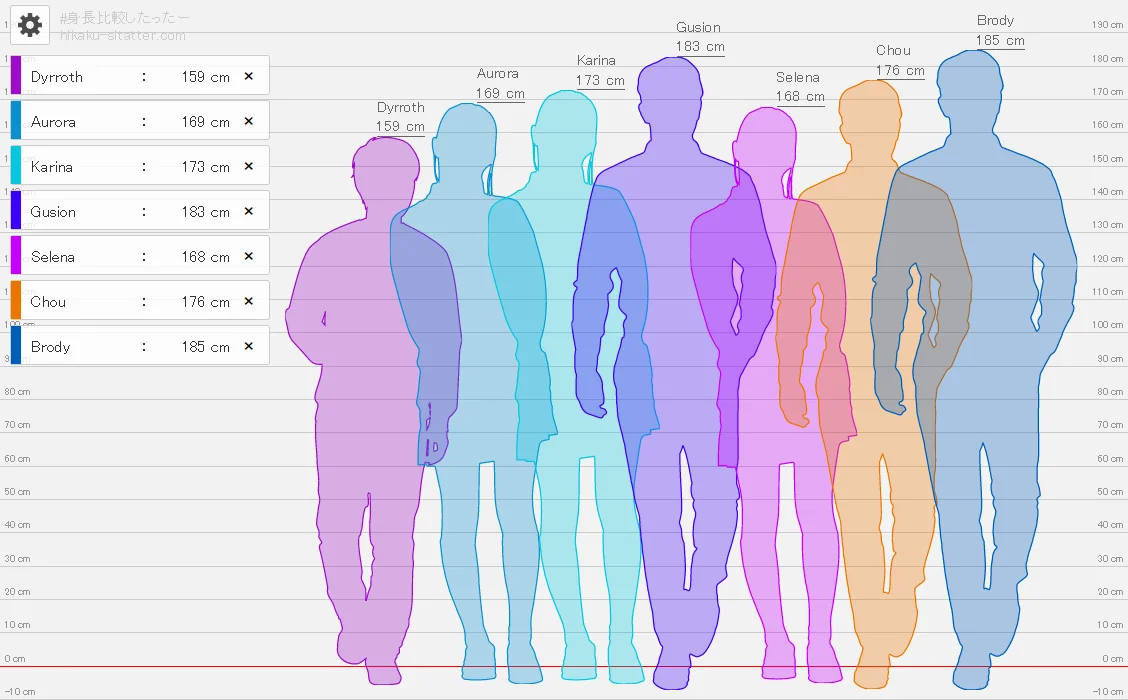Viewport: 1128px width, 700px height.
Task: Remove Aurora using the X icon
Action: [249, 121]
